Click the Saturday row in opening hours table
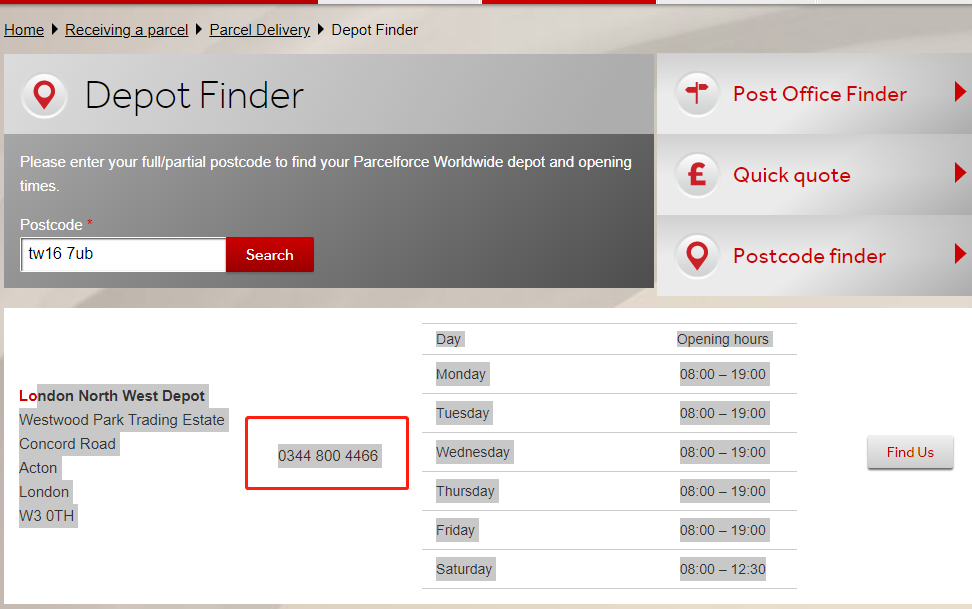 (609, 569)
